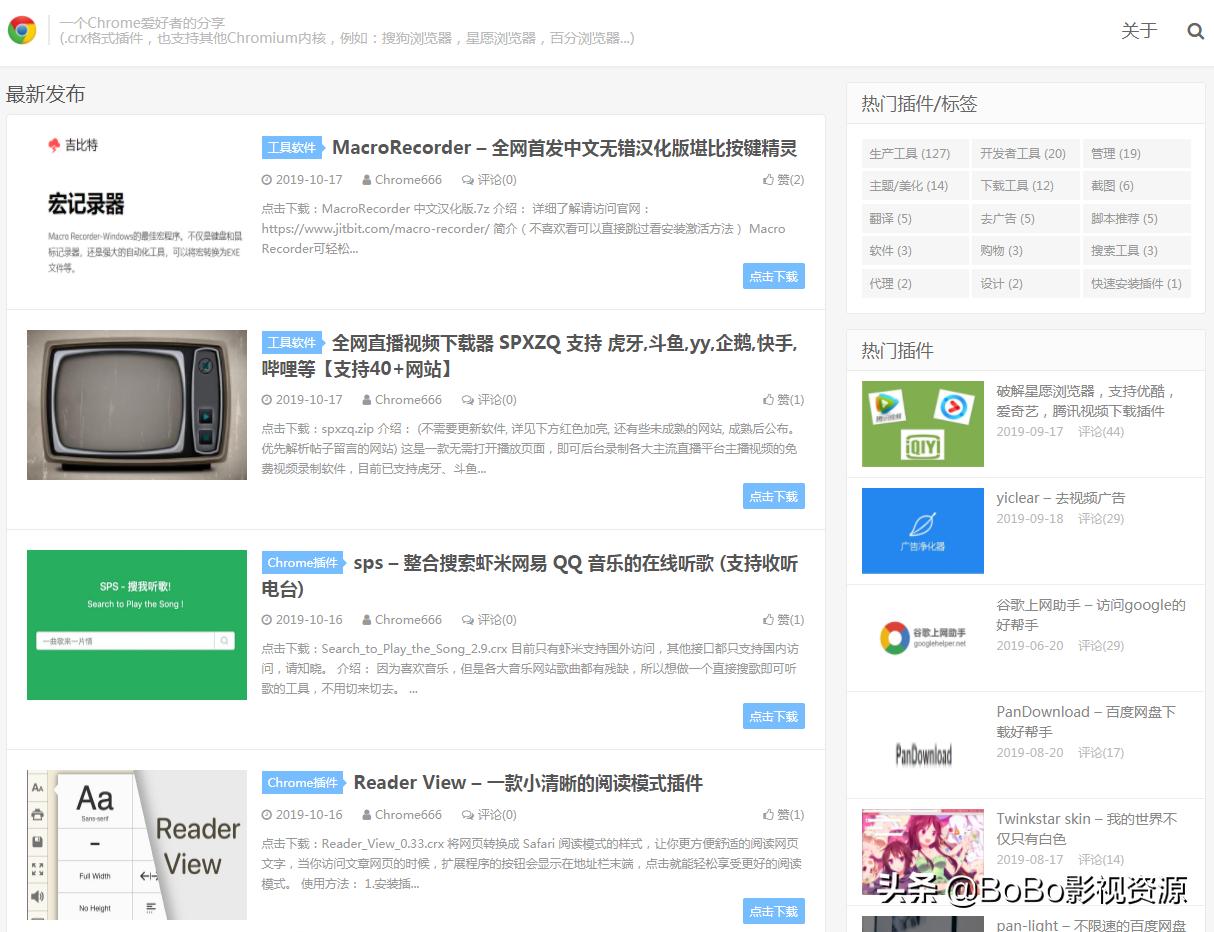Image resolution: width=1214 pixels, height=932 pixels.
Task: Click the green SPS music search thumbnail
Action: (136, 624)
